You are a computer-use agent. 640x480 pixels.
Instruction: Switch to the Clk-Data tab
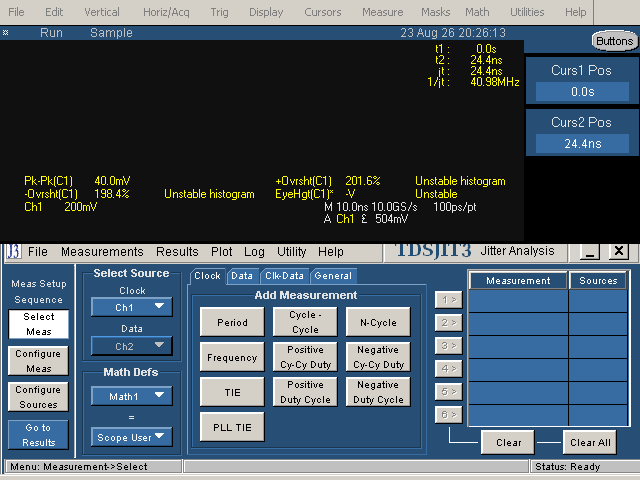284,276
